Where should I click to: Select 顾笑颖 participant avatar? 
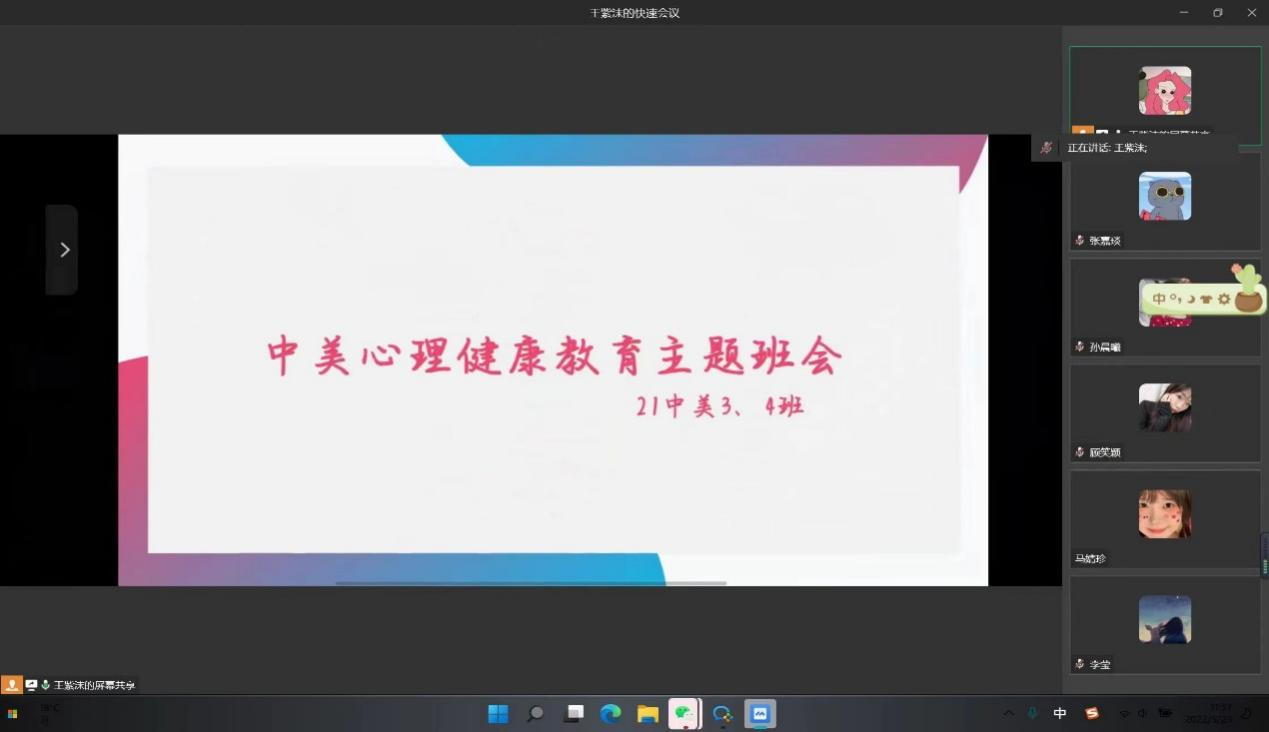click(1165, 408)
